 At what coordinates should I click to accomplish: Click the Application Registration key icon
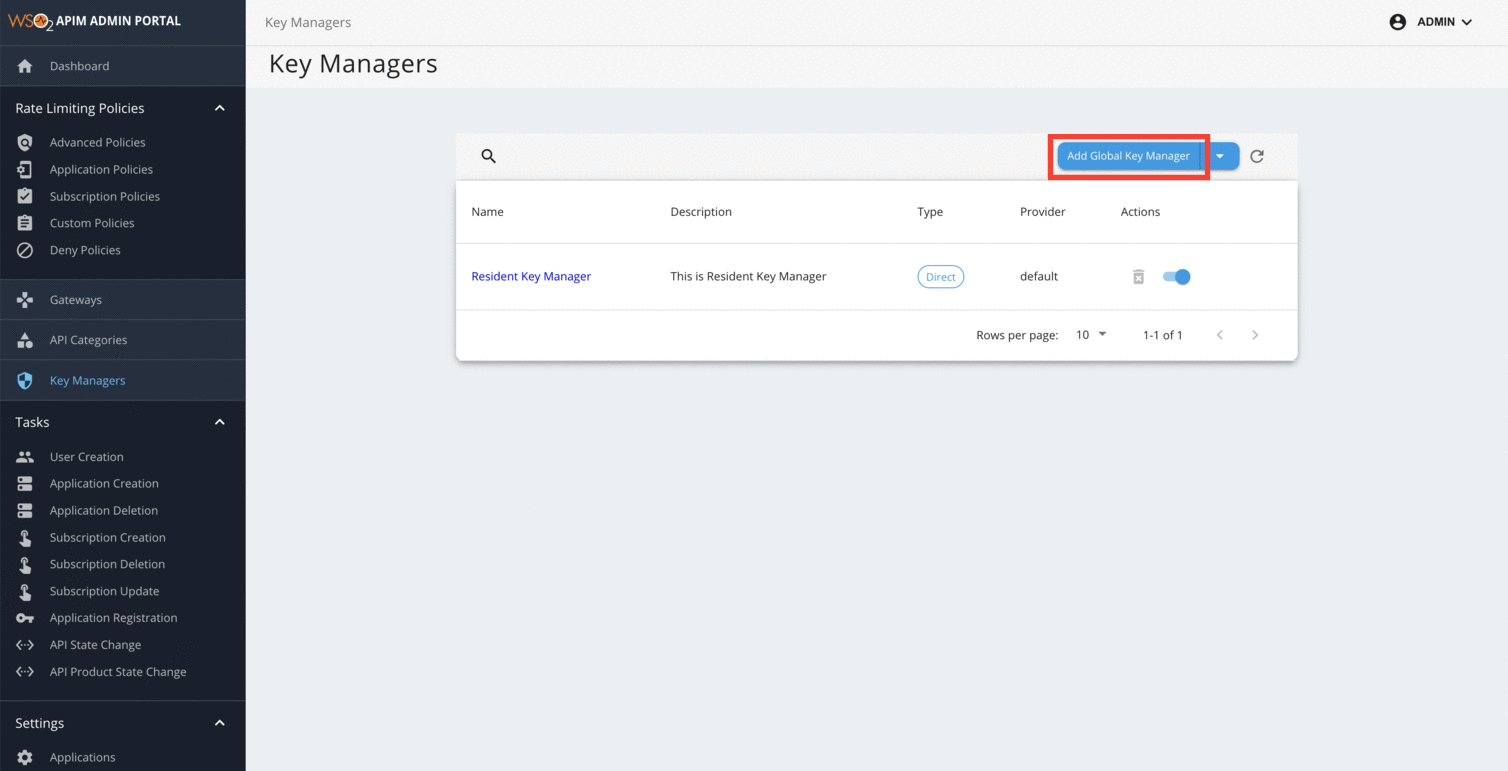(25, 618)
